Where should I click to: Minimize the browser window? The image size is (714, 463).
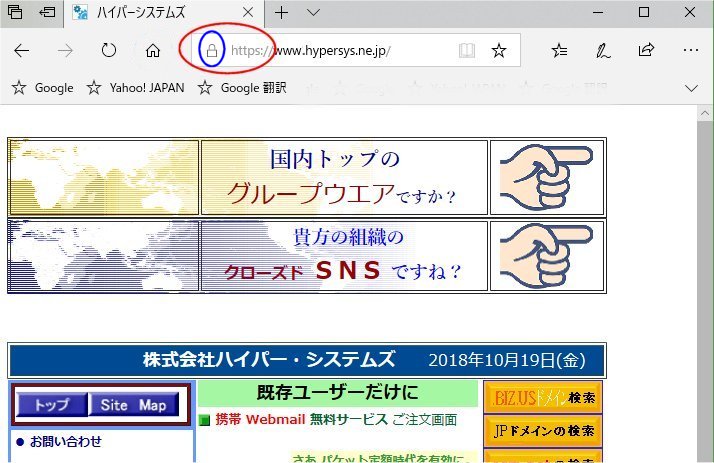598,12
